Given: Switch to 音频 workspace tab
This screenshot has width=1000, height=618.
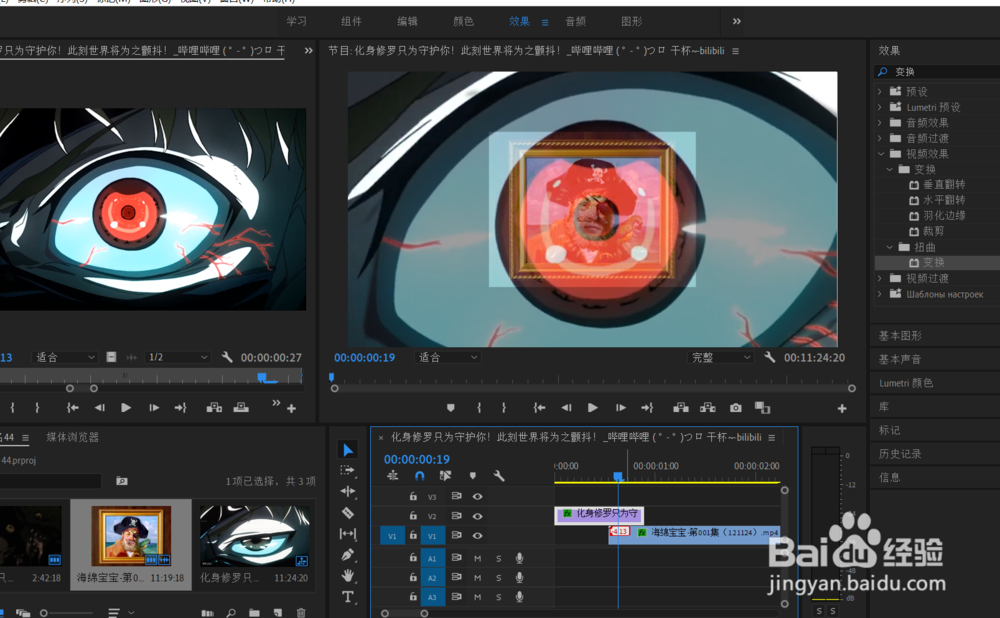Looking at the screenshot, I should click(x=575, y=21).
